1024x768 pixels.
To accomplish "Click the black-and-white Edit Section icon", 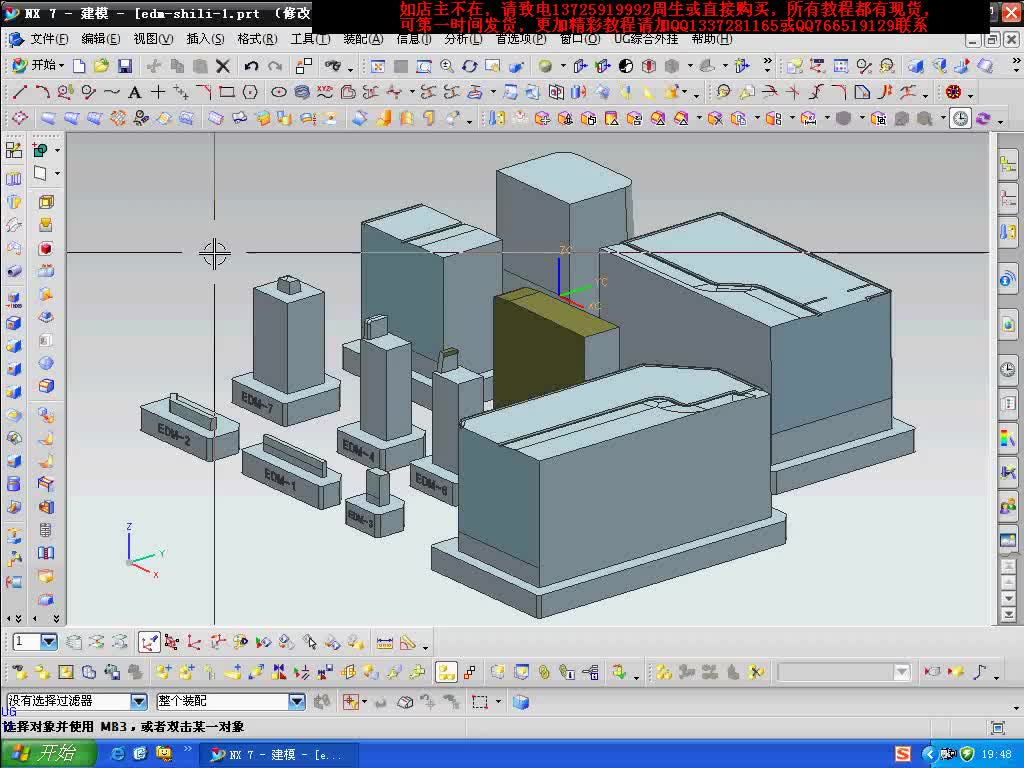I will (x=626, y=66).
